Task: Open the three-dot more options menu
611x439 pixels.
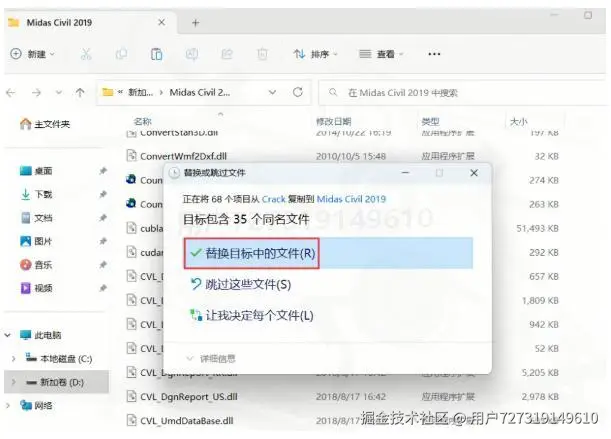Action: (434, 54)
